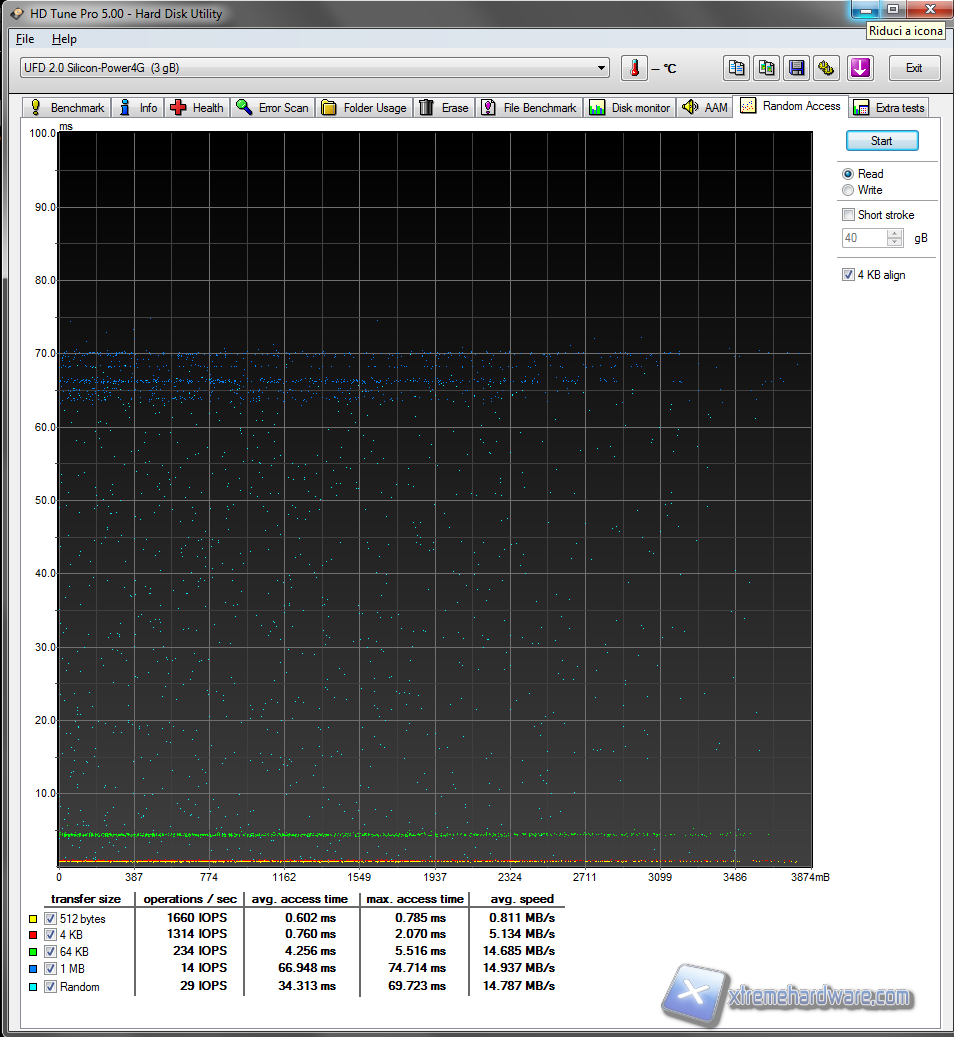
Task: Save screenshot using floppy disk icon
Action: [x=797, y=68]
